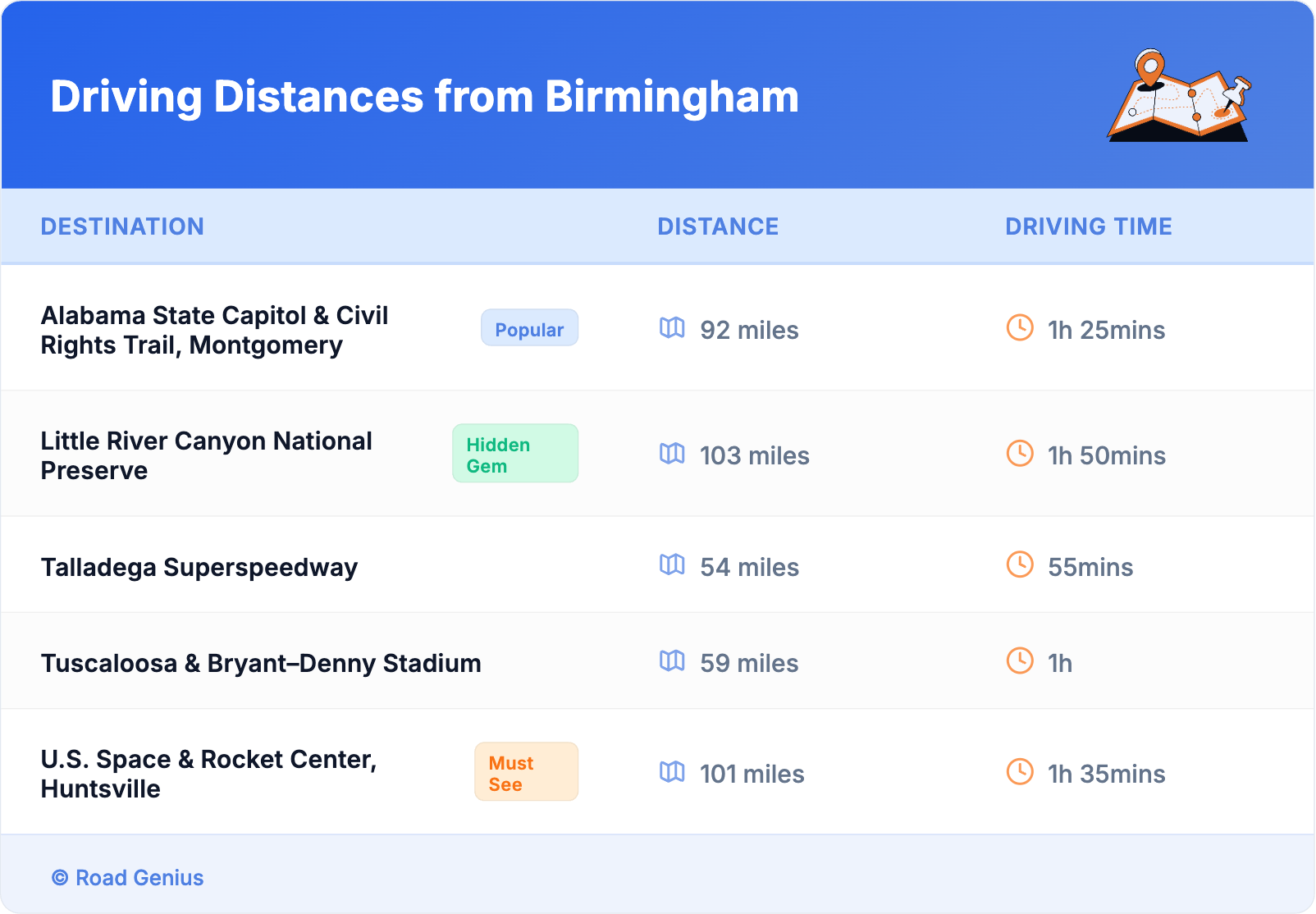Click the Distance column header
Image resolution: width=1316 pixels, height=914 pixels.
click(718, 226)
